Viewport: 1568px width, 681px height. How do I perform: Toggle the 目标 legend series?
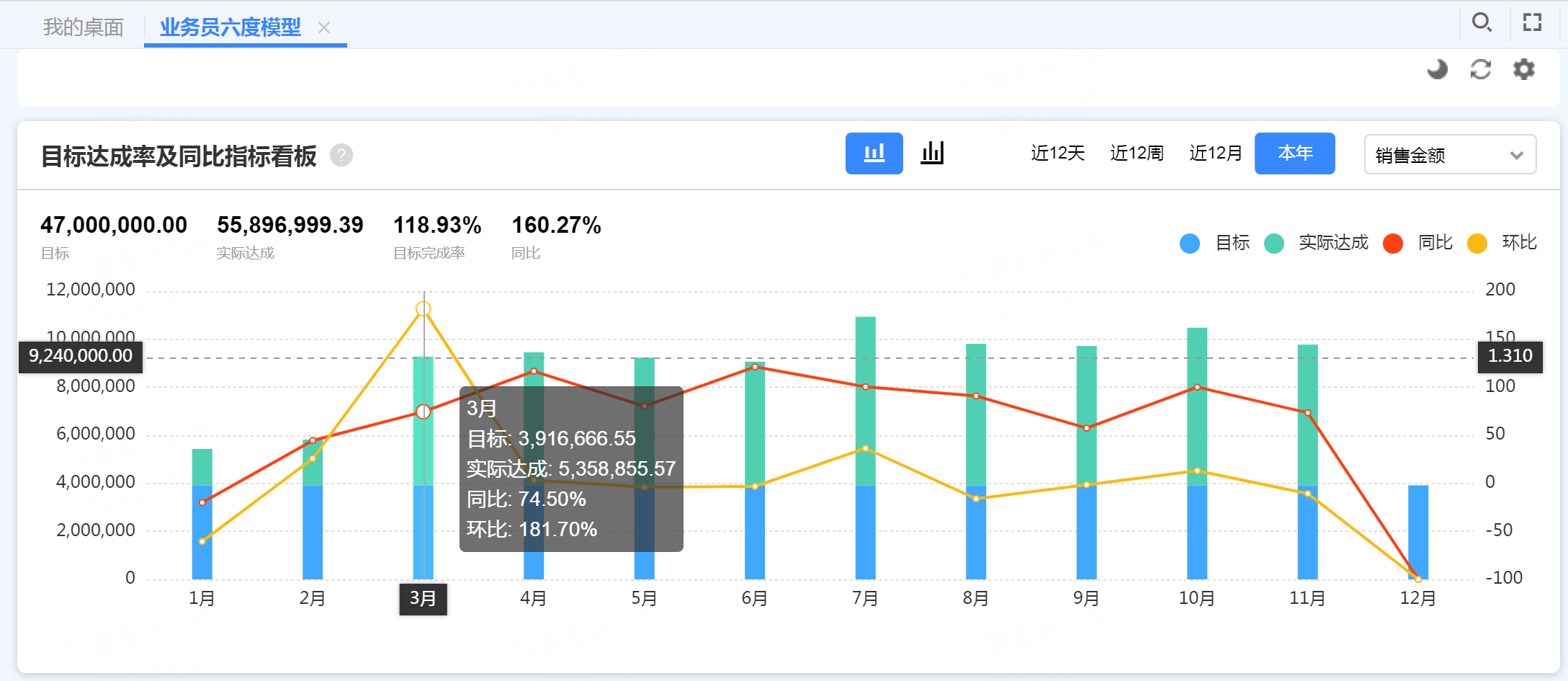coord(1216,243)
